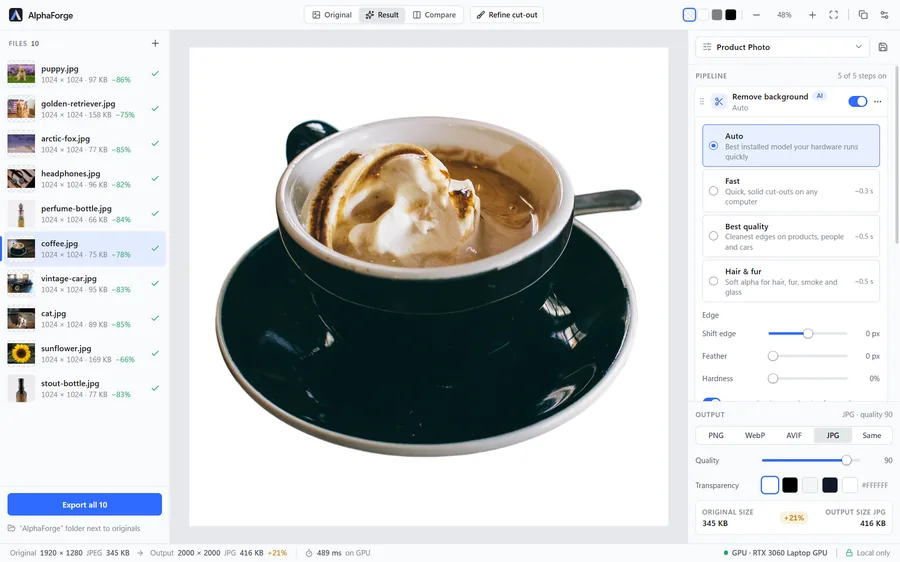Click the green GPU status dot
Viewport: 900px width, 562px height.
click(726, 553)
